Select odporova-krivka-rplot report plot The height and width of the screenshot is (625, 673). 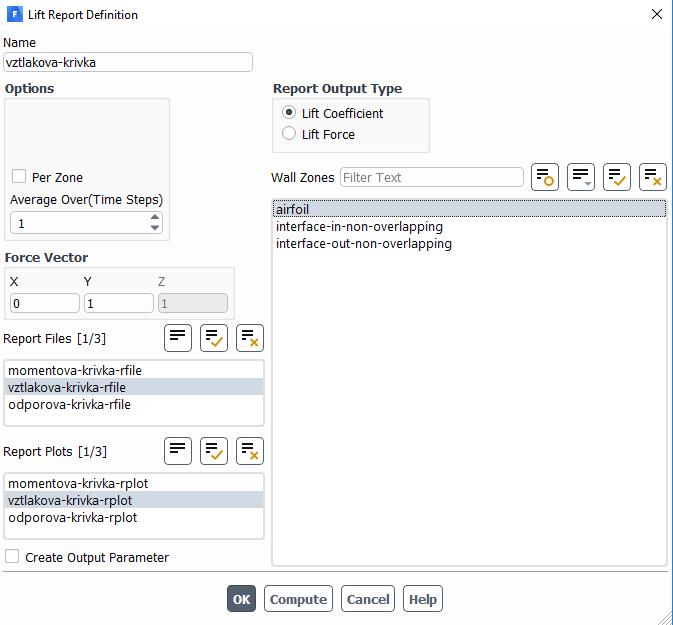pyautogui.click(x=134, y=517)
